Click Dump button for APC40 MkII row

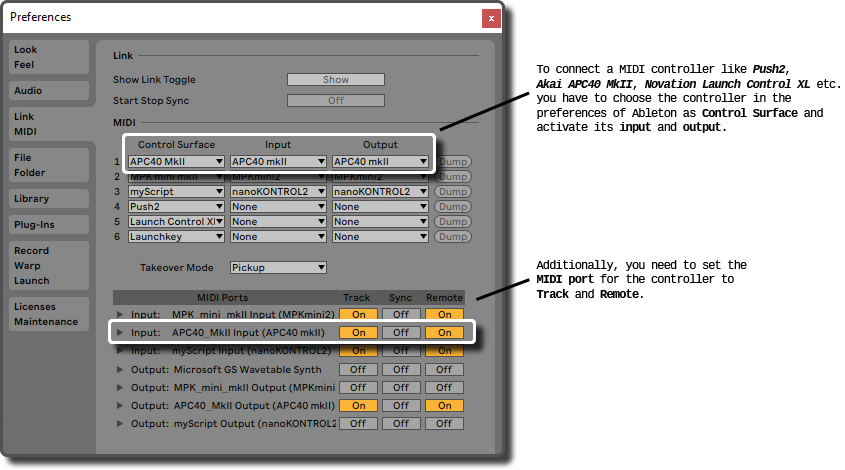pyautogui.click(x=453, y=162)
